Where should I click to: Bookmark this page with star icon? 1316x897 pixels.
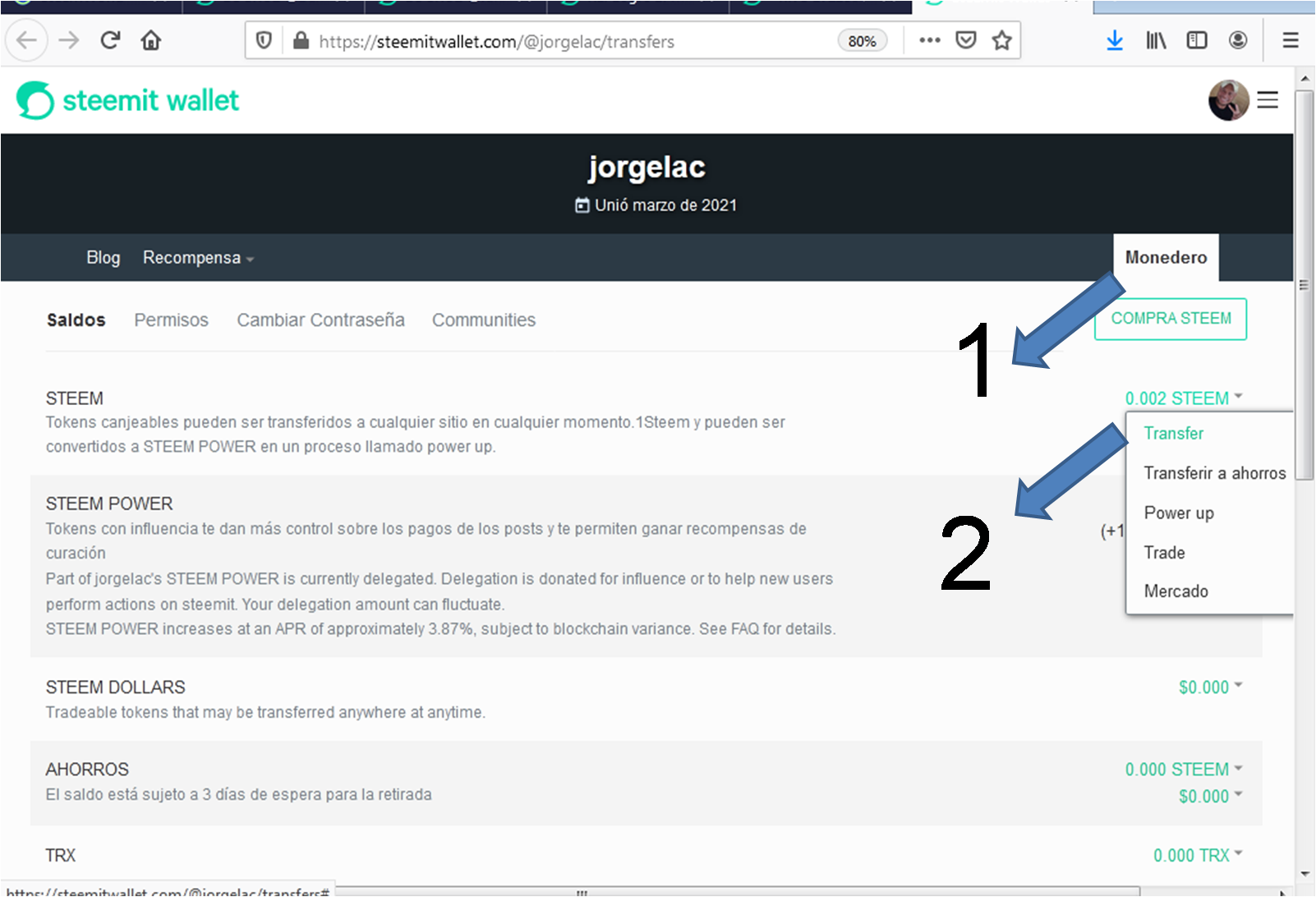(1001, 40)
